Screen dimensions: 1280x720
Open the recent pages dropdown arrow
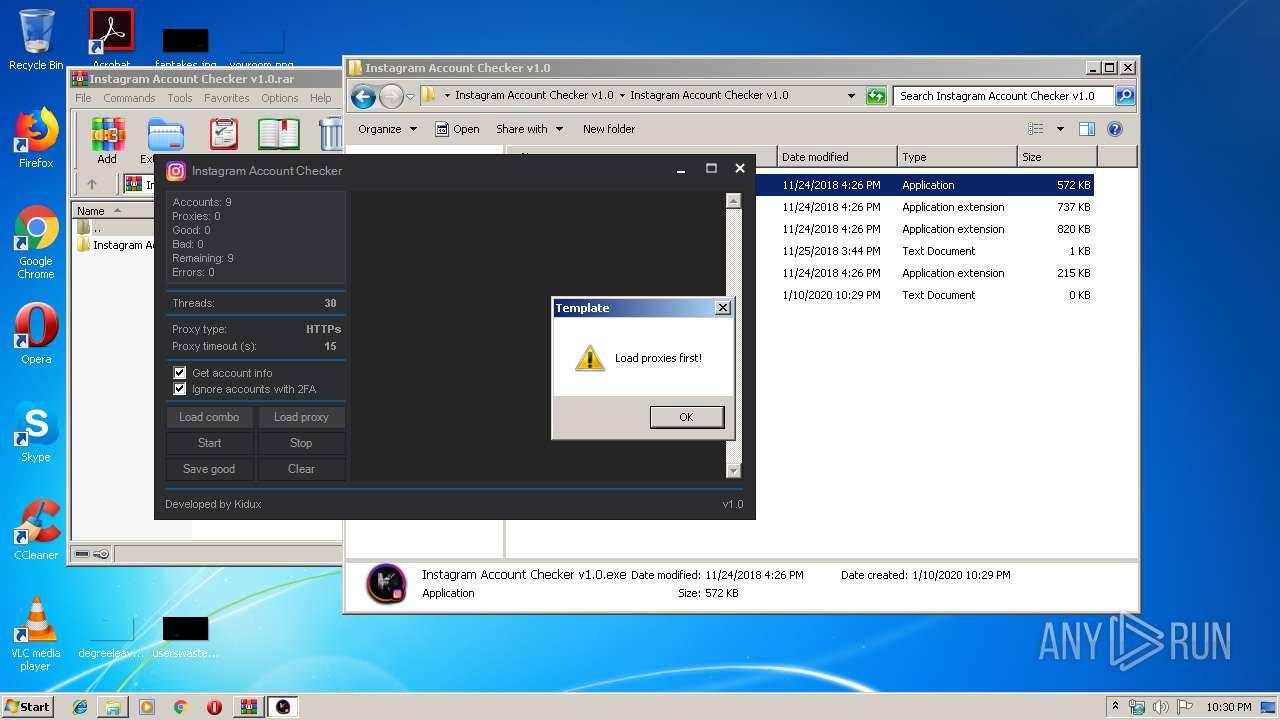tap(410, 97)
